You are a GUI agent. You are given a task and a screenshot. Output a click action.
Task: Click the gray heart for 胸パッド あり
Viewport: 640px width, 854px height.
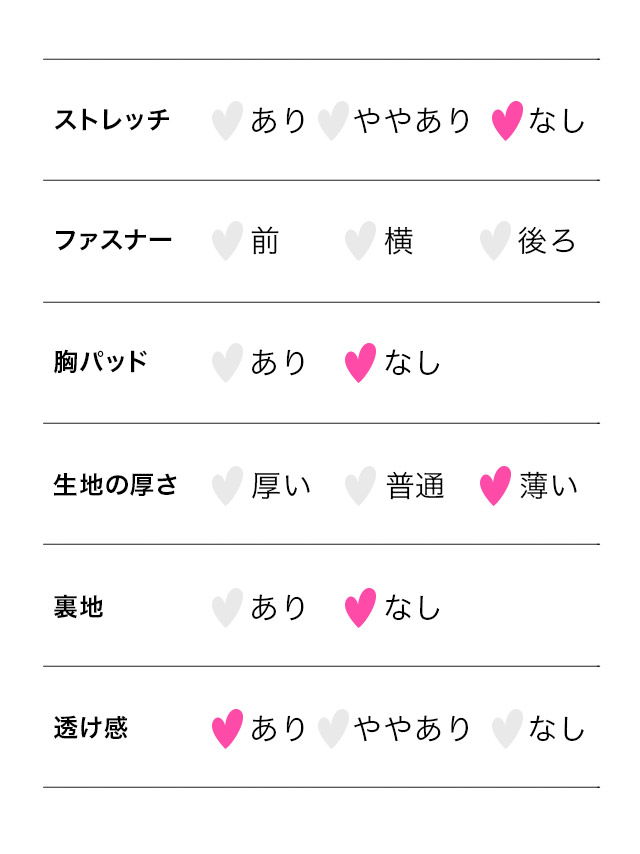[x=227, y=363]
